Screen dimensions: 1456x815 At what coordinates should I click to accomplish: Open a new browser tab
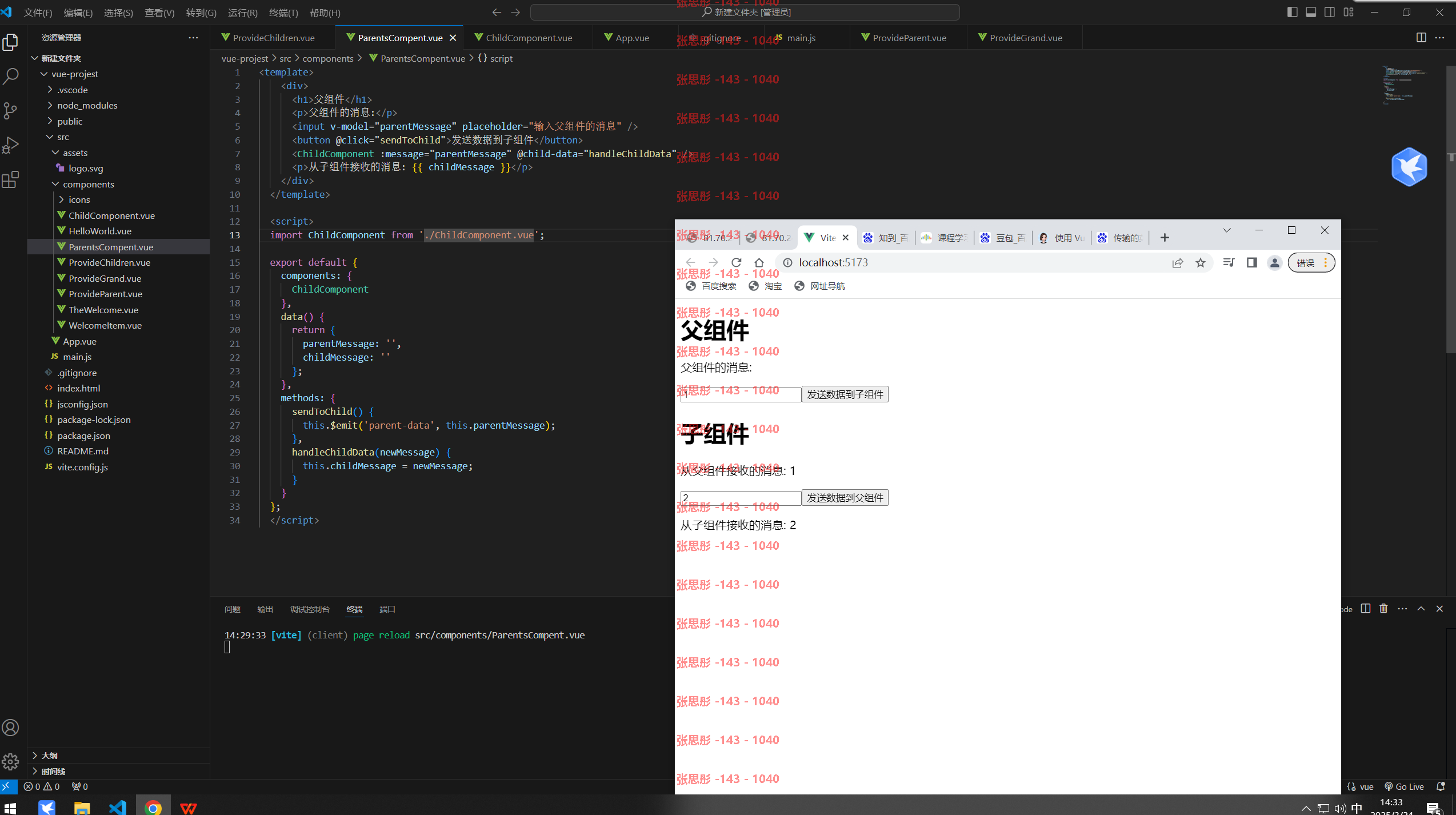(1165, 238)
